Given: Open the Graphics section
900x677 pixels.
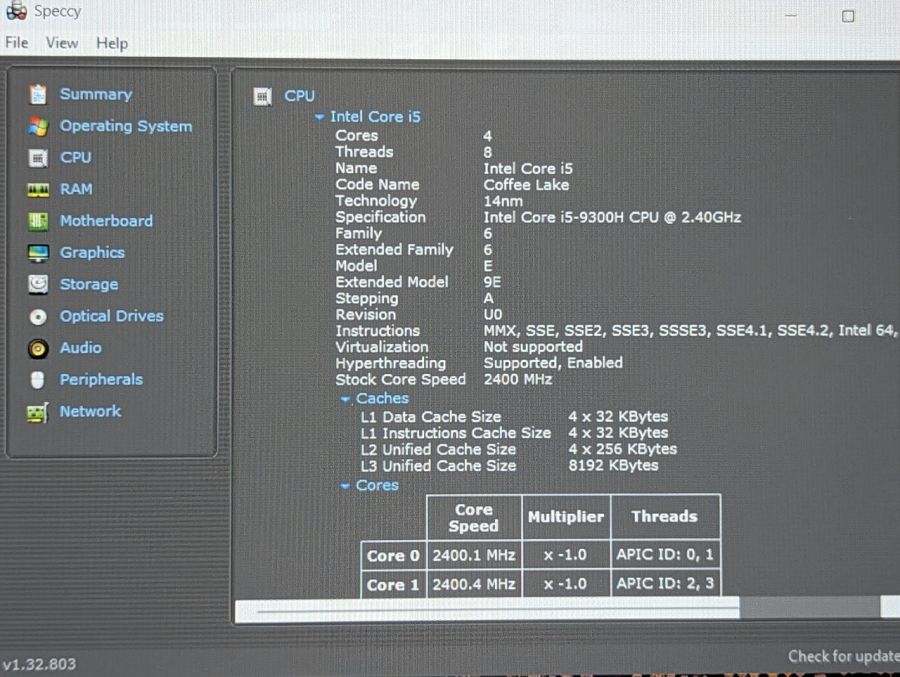Looking at the screenshot, I should click(92, 253).
